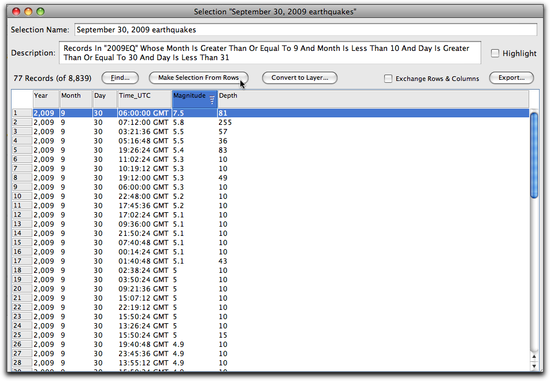This screenshot has width=550, height=381.
Task: Click time 05:16:48 GMT cell
Action: tap(144, 141)
